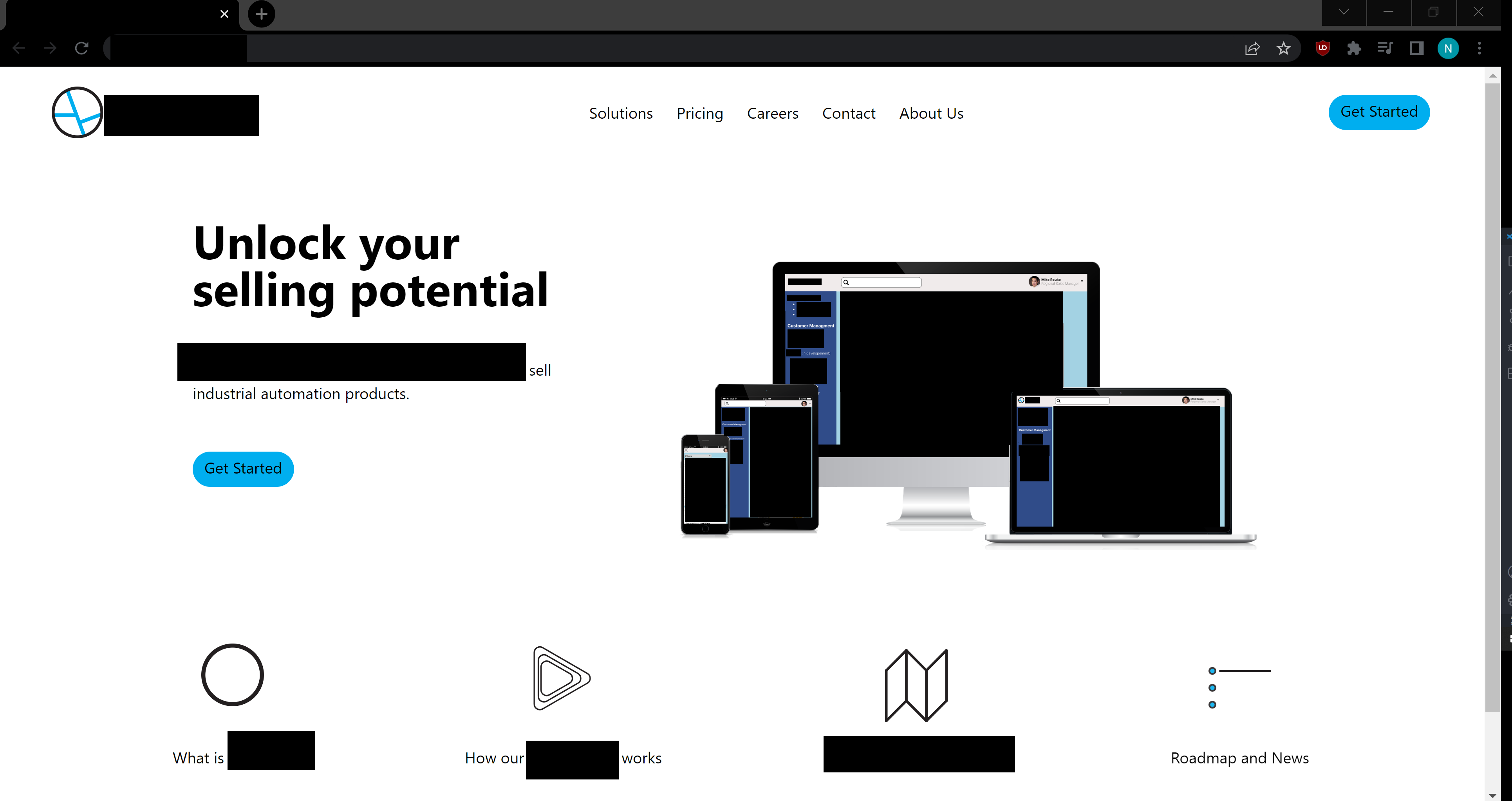Select the Pricing navigation menu item
Screen dimensions: 1512x801
700,113
